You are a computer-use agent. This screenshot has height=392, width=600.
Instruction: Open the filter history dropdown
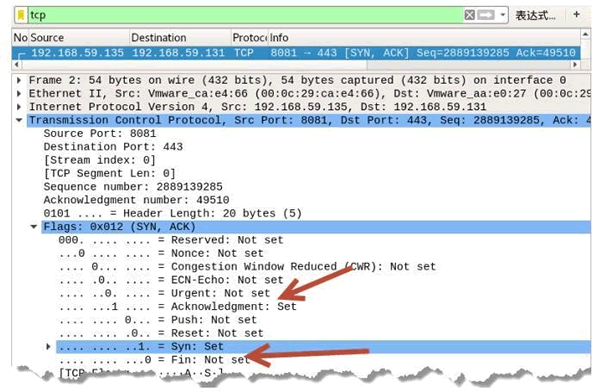click(x=502, y=15)
